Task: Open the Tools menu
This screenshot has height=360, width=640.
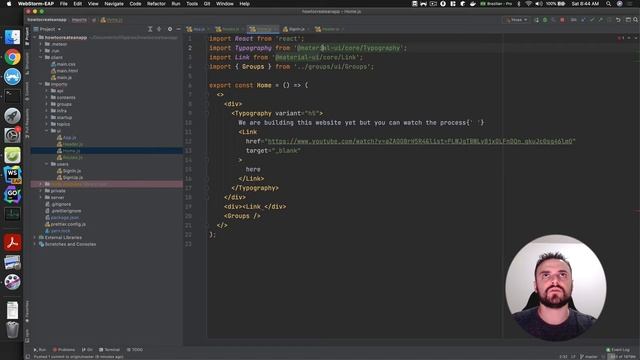Action: (x=192, y=4)
